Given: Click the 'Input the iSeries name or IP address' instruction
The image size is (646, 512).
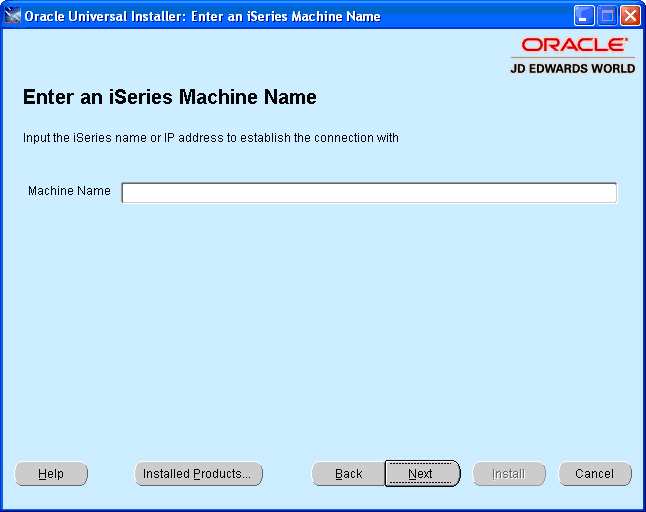Looking at the screenshot, I should coord(211,138).
